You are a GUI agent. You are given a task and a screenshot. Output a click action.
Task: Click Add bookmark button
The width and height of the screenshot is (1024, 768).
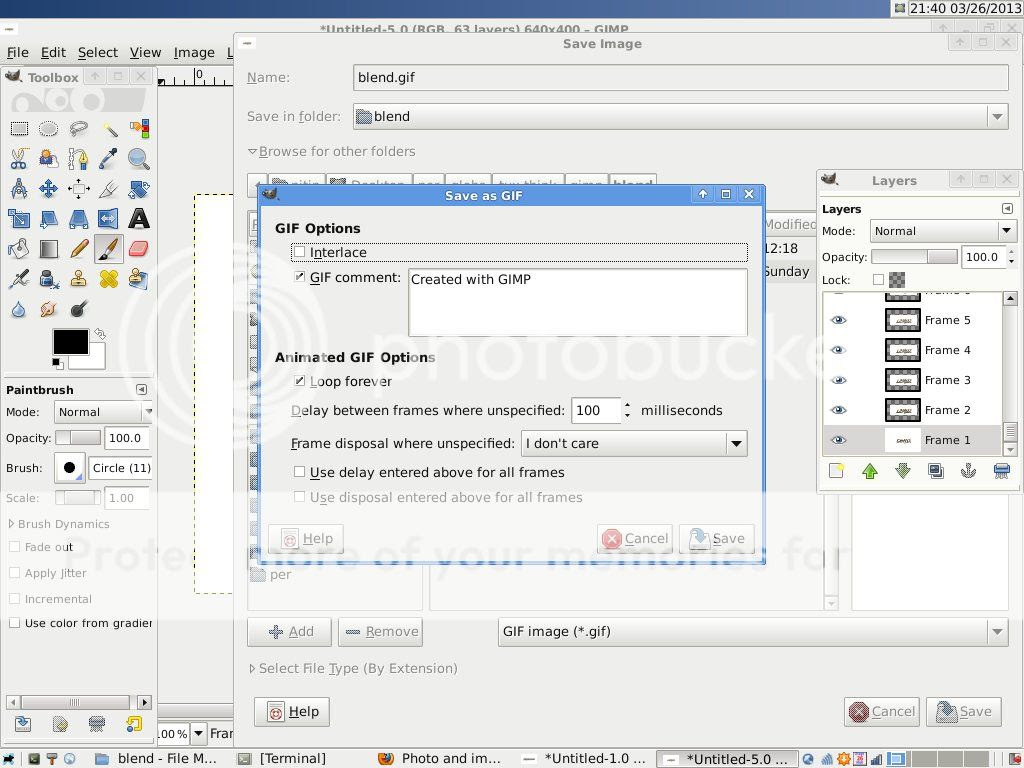289,632
